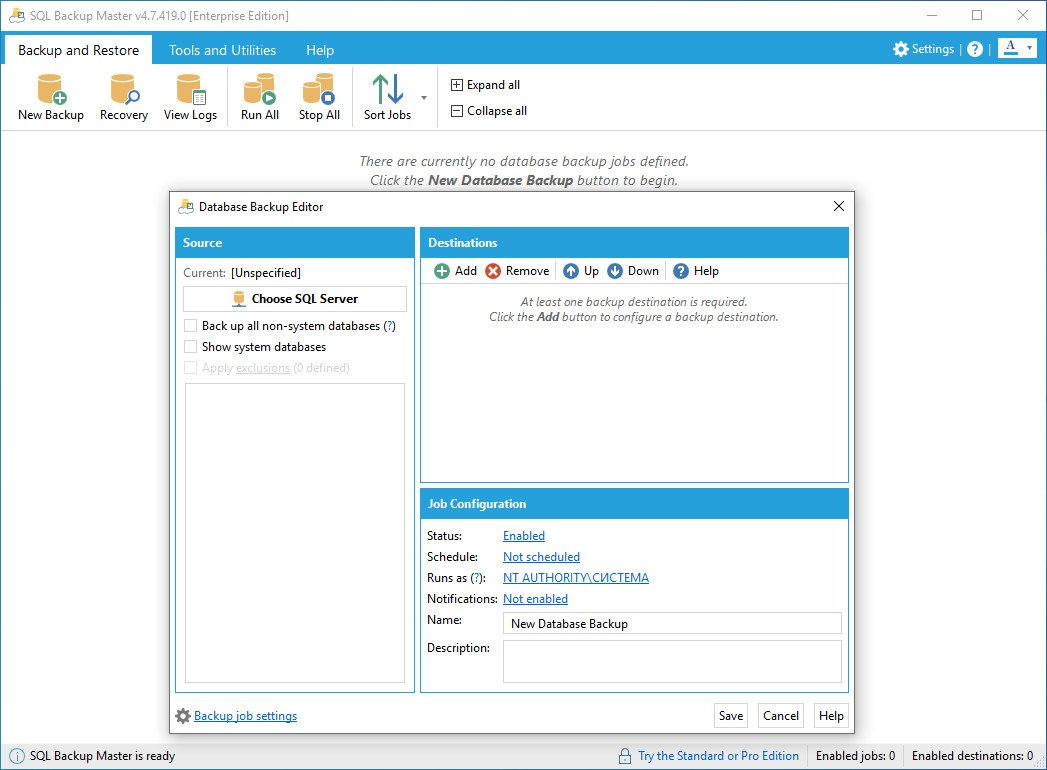Click the Sort Jobs arrows icon
This screenshot has height=770, width=1047.
[x=388, y=89]
